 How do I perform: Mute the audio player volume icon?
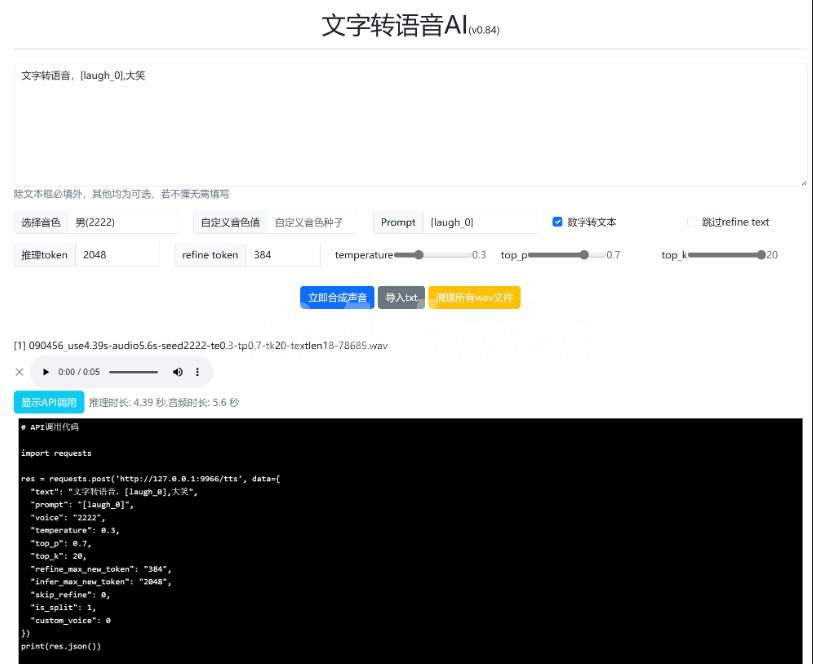178,372
